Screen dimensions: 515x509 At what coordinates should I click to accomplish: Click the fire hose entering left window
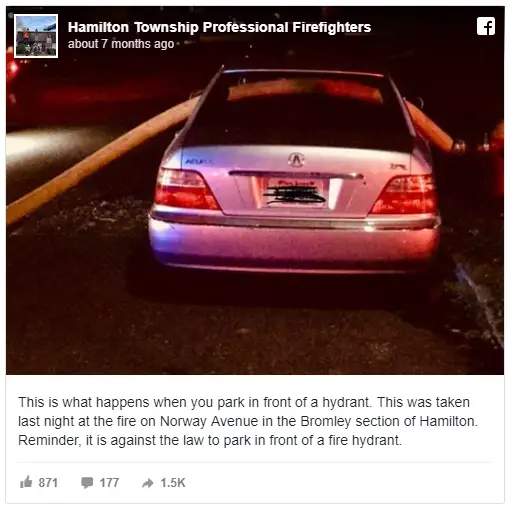click(x=102, y=158)
